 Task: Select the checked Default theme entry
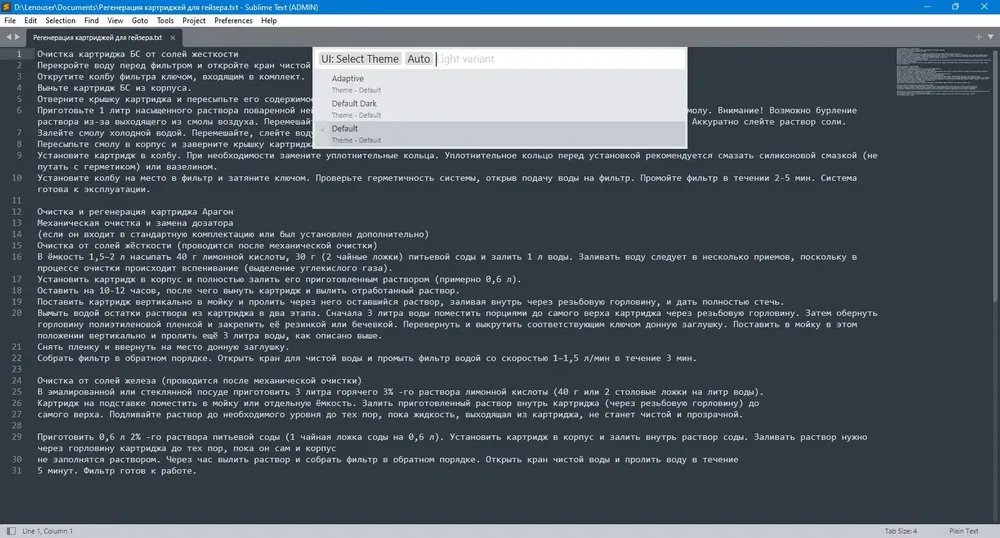501,134
